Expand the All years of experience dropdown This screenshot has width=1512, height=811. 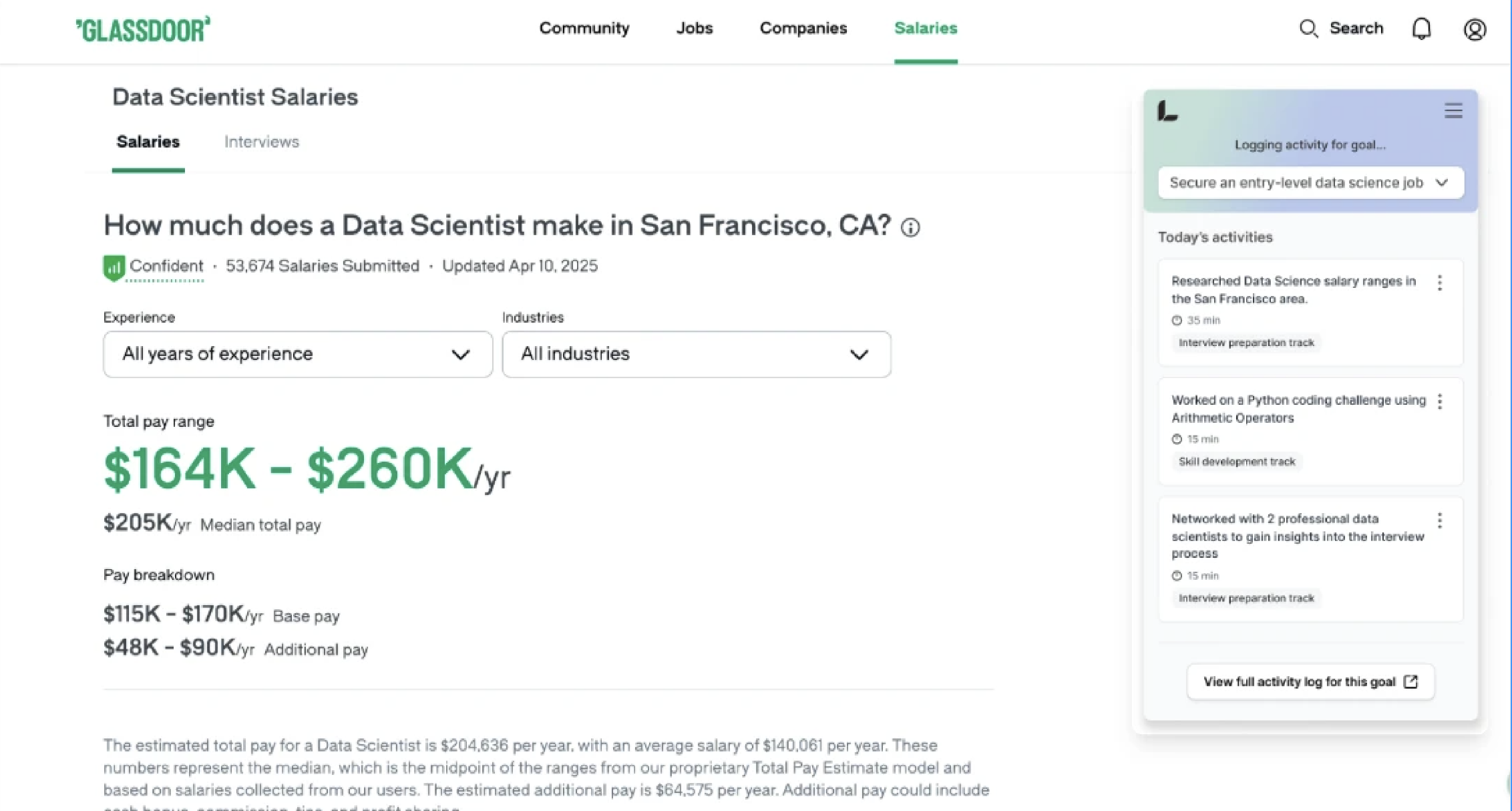tap(298, 354)
